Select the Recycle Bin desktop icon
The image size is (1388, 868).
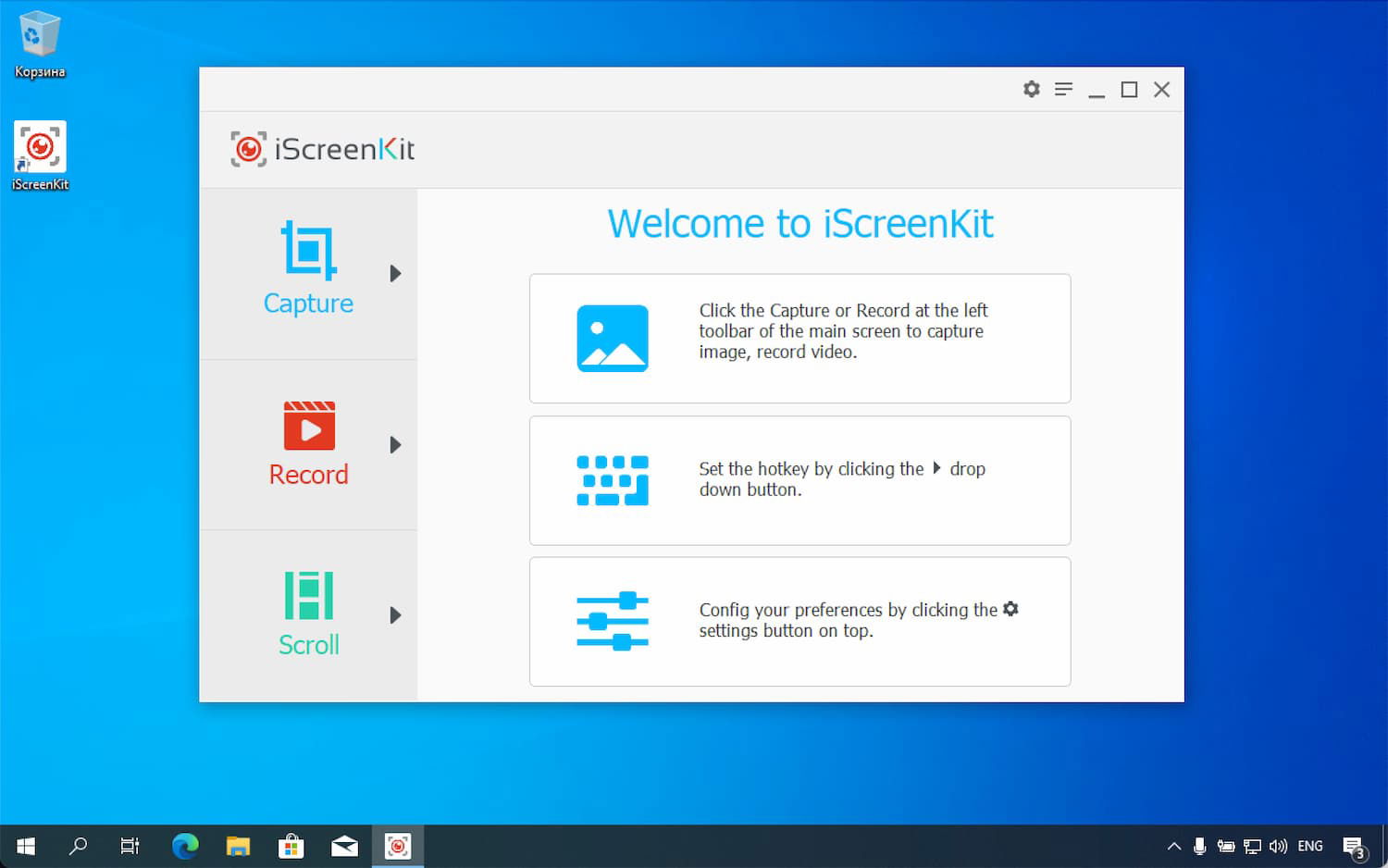[x=40, y=44]
